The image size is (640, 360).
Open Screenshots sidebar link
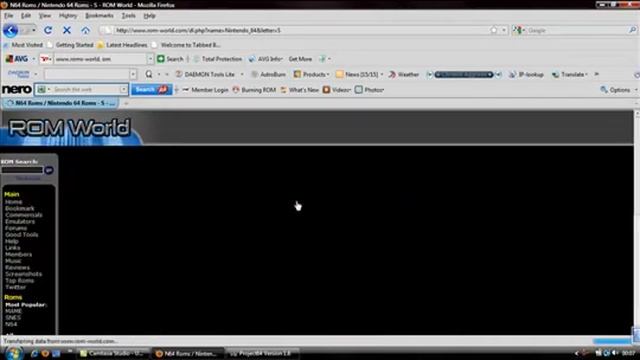23,274
